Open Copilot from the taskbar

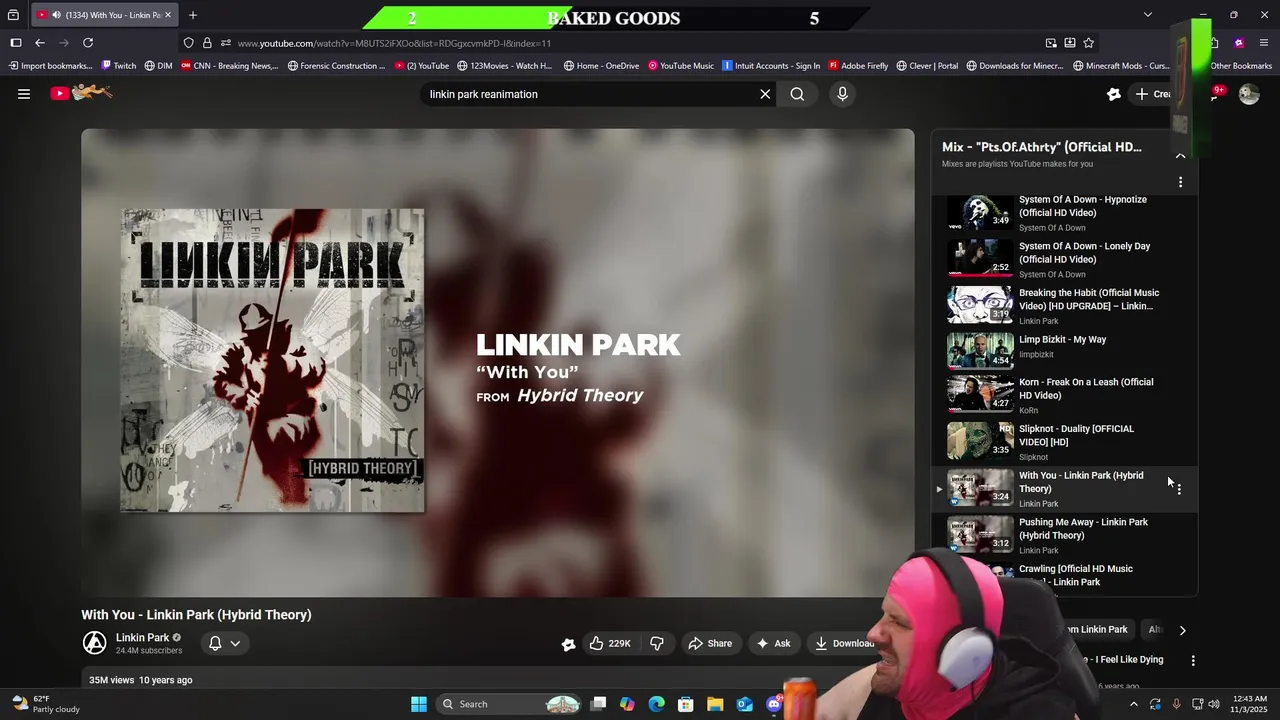(x=627, y=704)
